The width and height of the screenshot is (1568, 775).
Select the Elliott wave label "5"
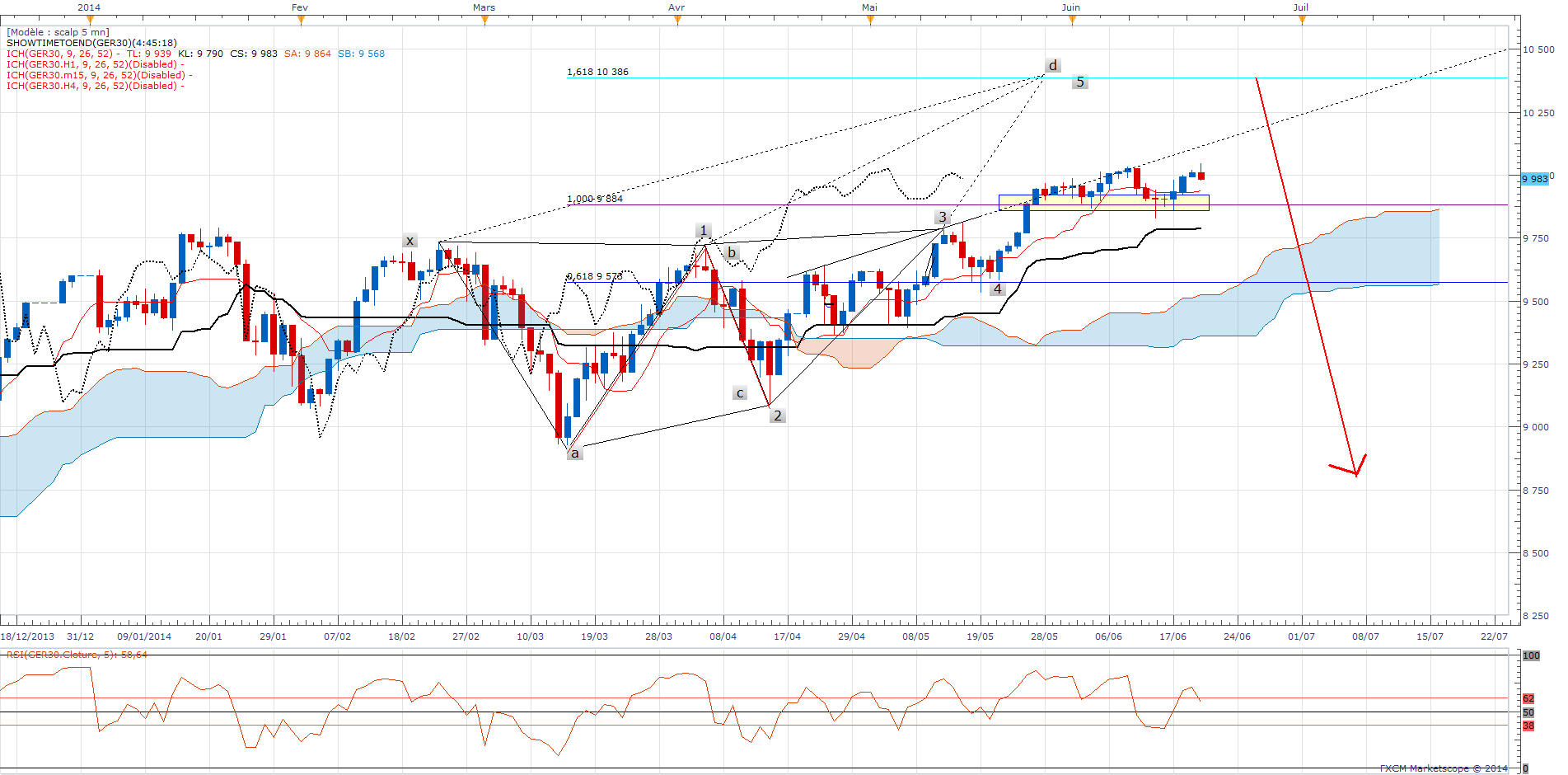pyautogui.click(x=1080, y=82)
